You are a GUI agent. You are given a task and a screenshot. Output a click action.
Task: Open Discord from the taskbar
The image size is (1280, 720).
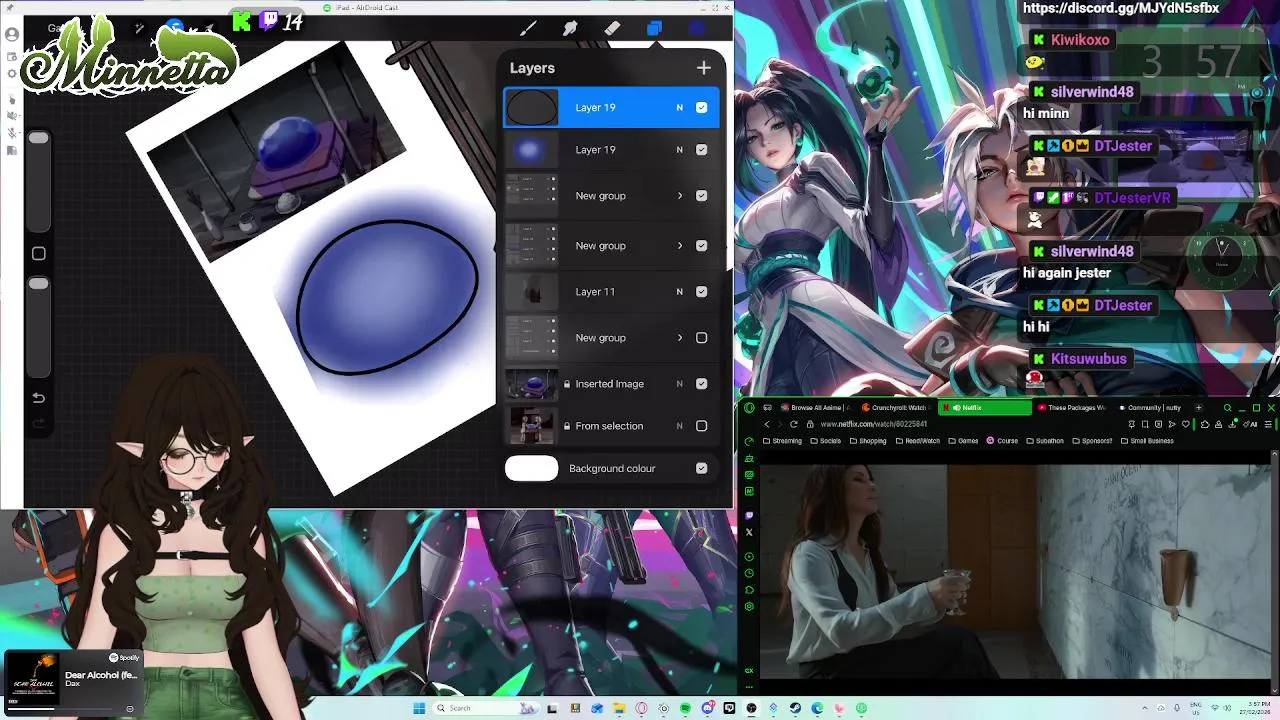(707, 708)
